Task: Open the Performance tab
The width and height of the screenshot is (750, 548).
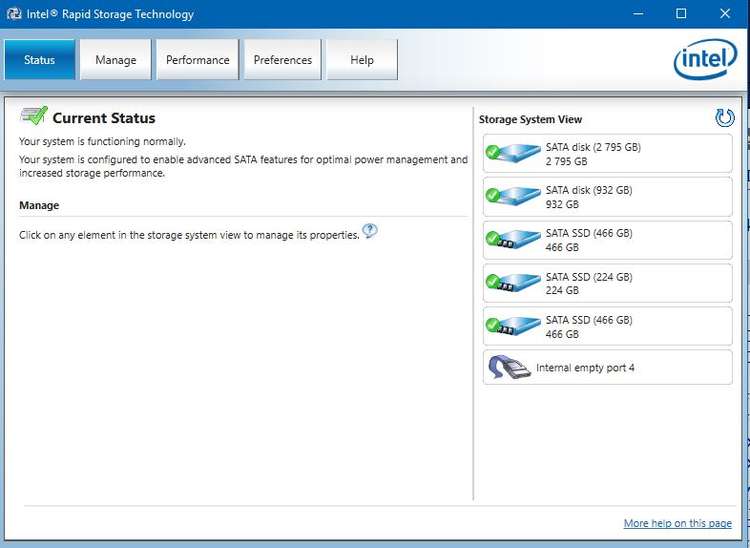Action: pyautogui.click(x=198, y=60)
